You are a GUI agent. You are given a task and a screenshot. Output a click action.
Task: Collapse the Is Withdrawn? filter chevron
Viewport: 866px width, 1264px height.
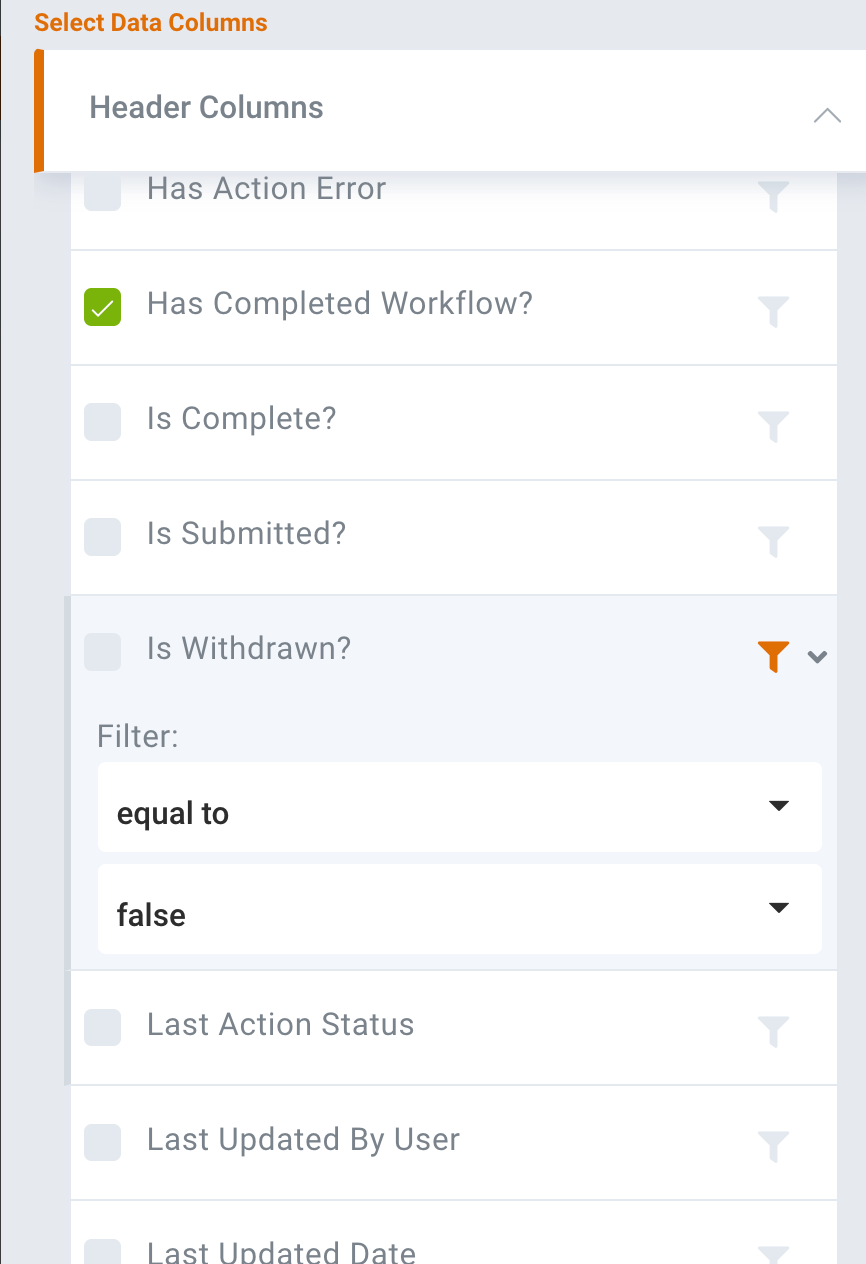pyautogui.click(x=818, y=657)
